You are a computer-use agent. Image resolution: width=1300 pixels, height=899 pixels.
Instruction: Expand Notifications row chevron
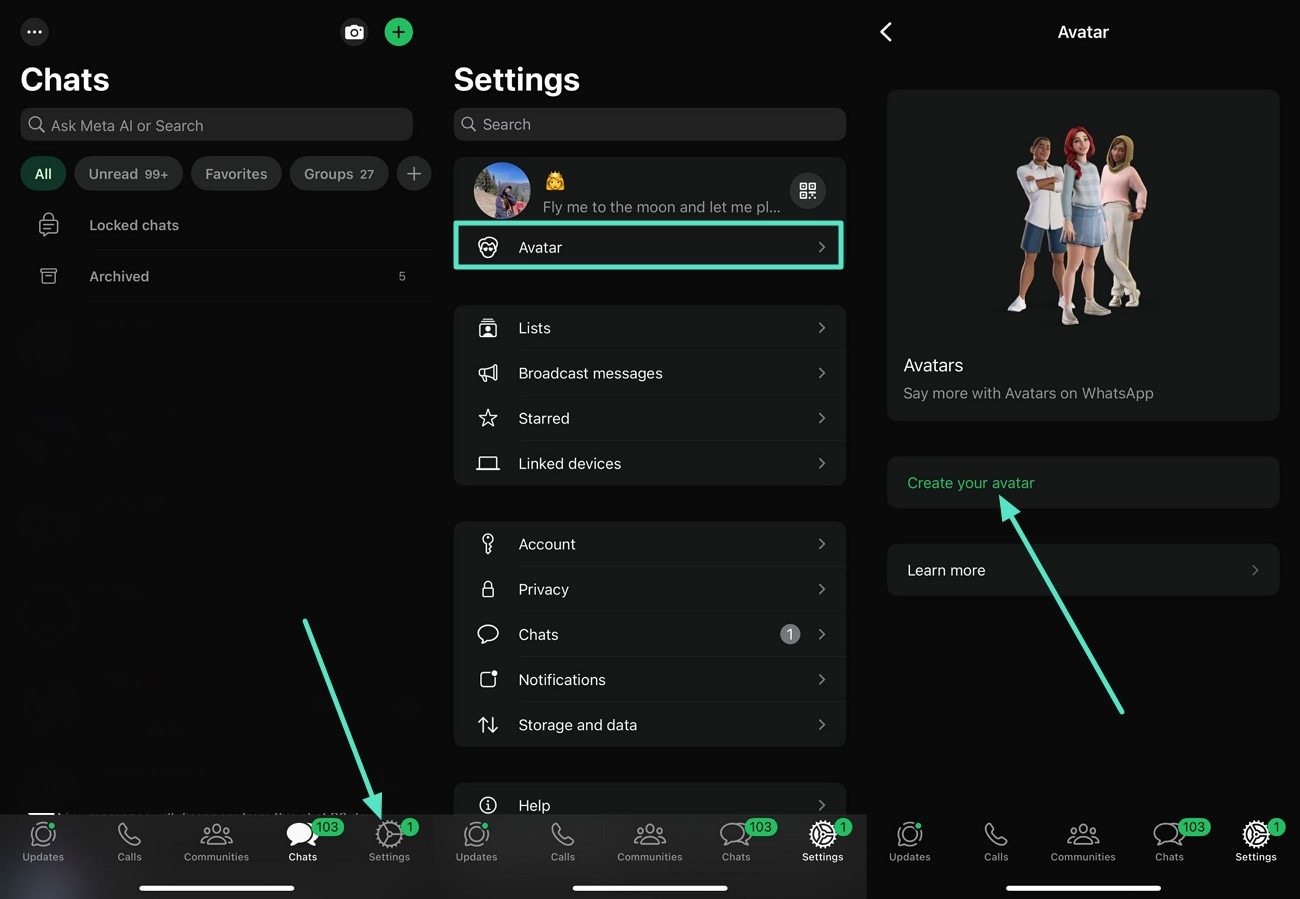click(x=822, y=679)
